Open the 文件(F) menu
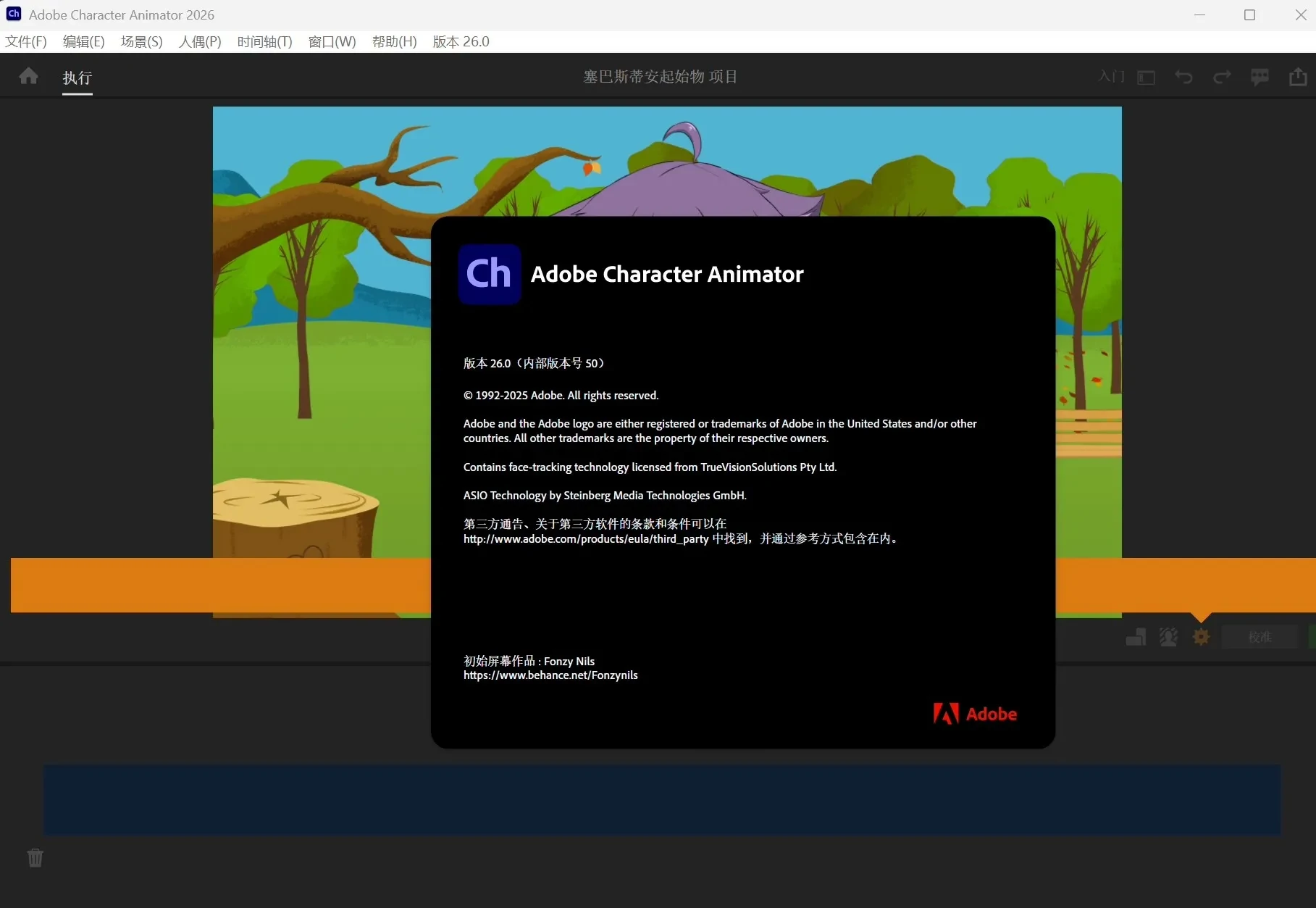Screen dimensions: 1316x908 [26, 42]
